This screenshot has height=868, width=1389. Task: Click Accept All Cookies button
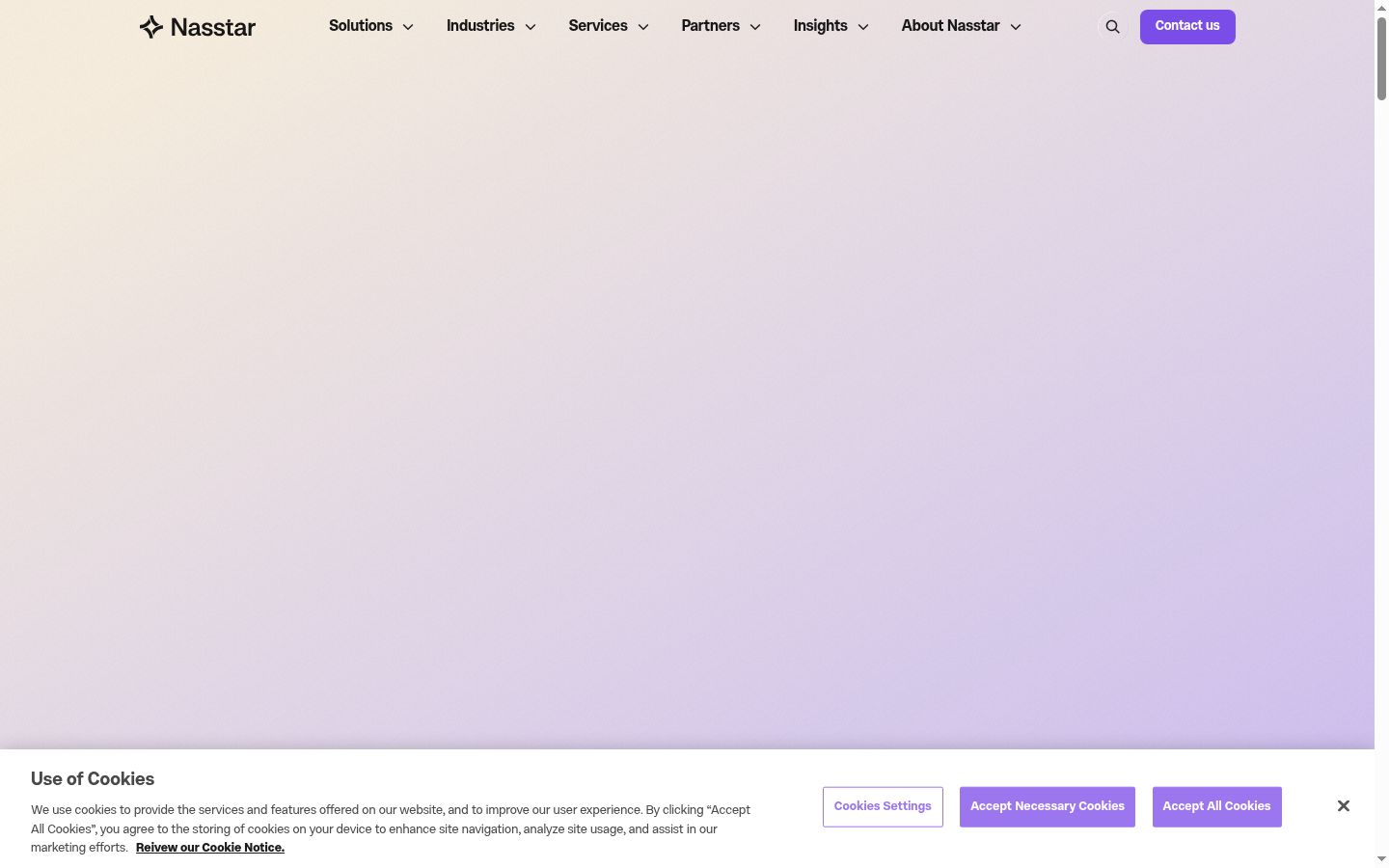[x=1217, y=807]
